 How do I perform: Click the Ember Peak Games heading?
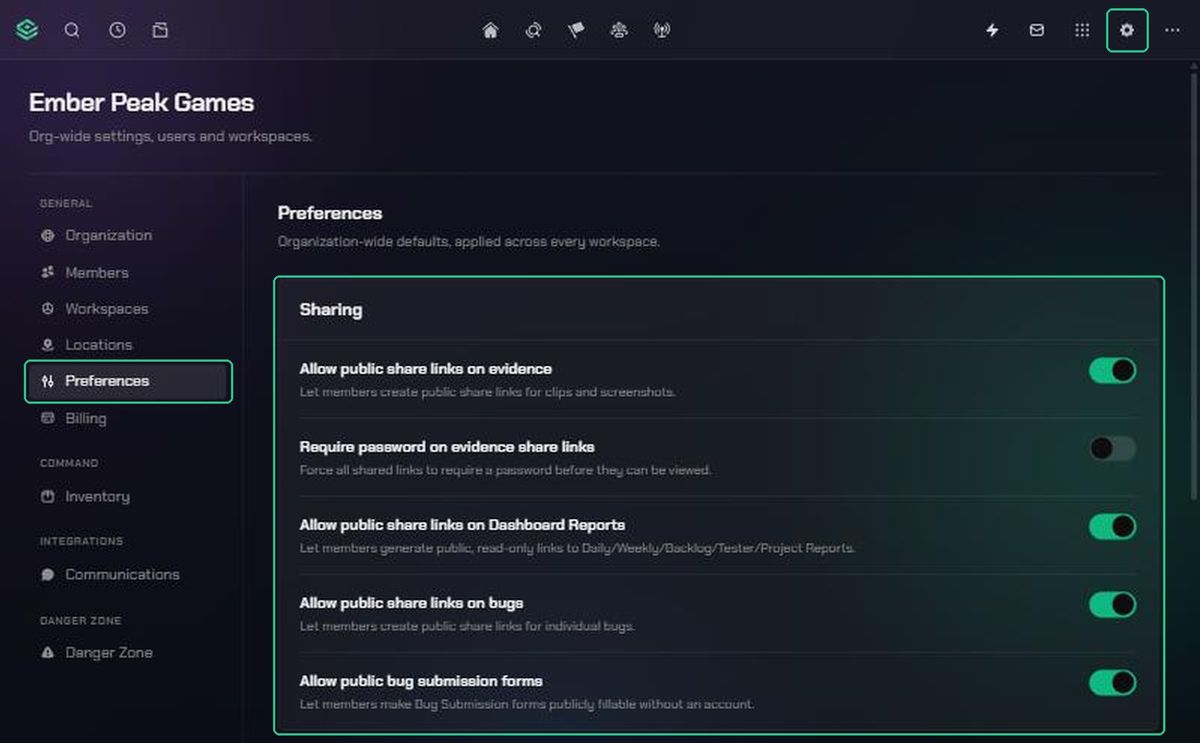tap(141, 103)
